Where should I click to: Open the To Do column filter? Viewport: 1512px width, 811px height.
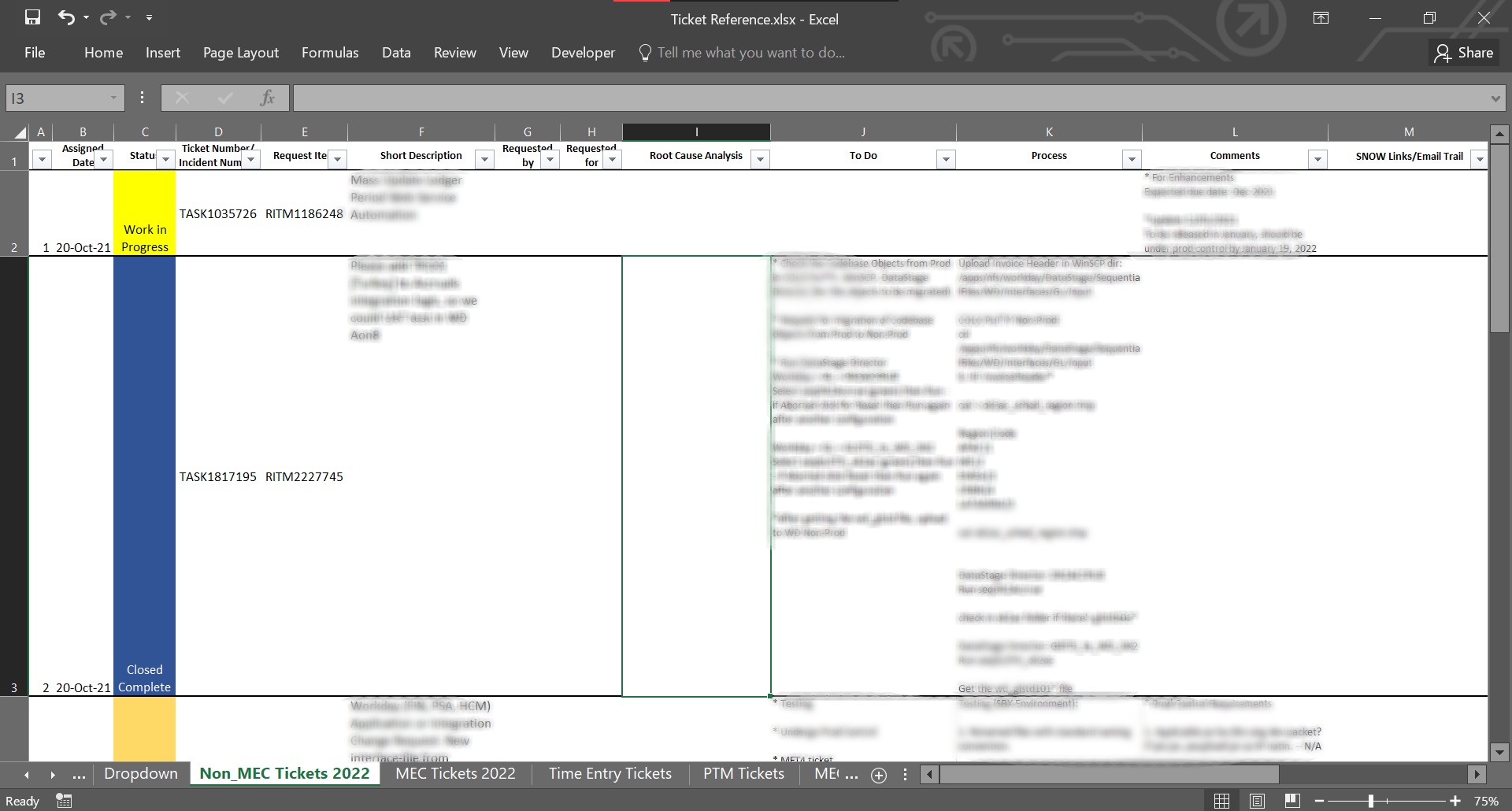(946, 160)
